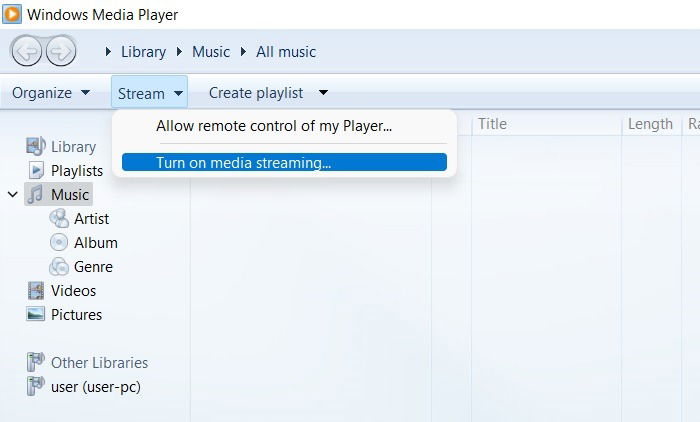Click the Videos filmstrip icon
This screenshot has width=700, height=422.
(x=36, y=291)
